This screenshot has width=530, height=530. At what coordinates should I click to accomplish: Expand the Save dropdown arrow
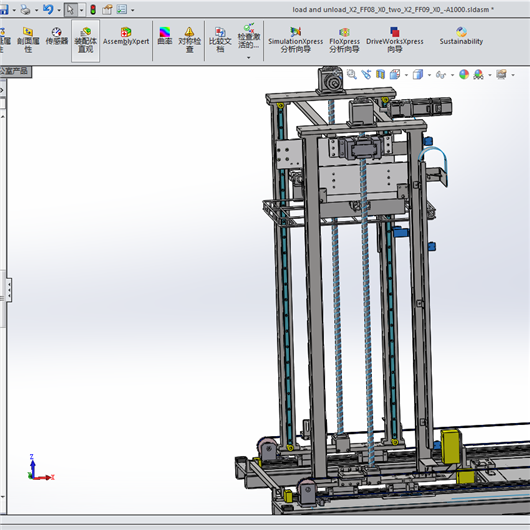[14, 10]
